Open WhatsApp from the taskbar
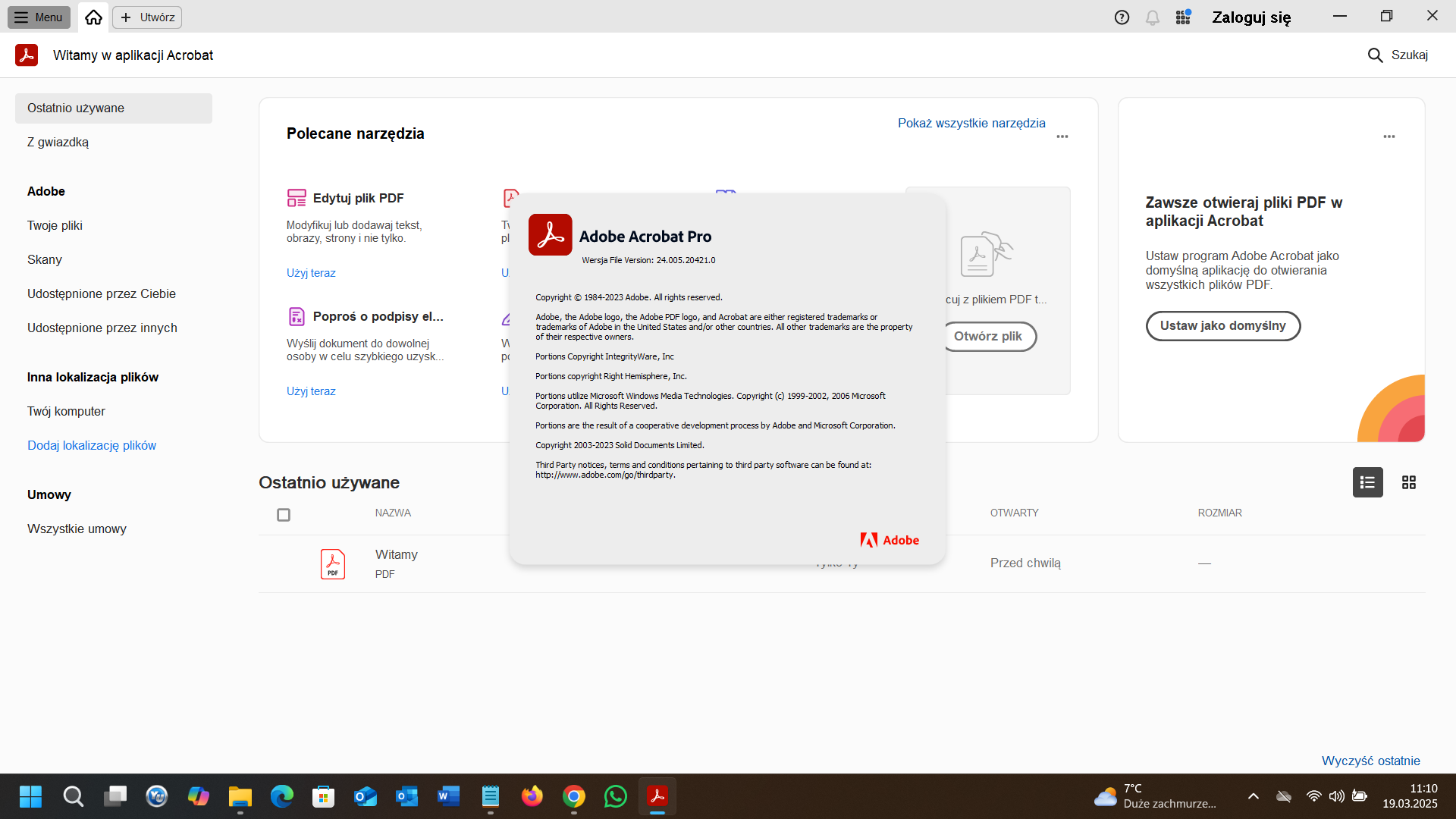This screenshot has height=819, width=1456. [616, 796]
